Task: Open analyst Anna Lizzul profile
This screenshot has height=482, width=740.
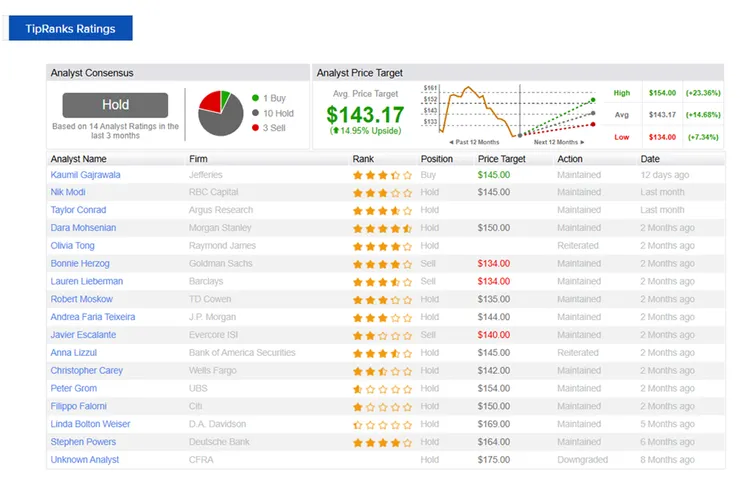Action: point(74,353)
